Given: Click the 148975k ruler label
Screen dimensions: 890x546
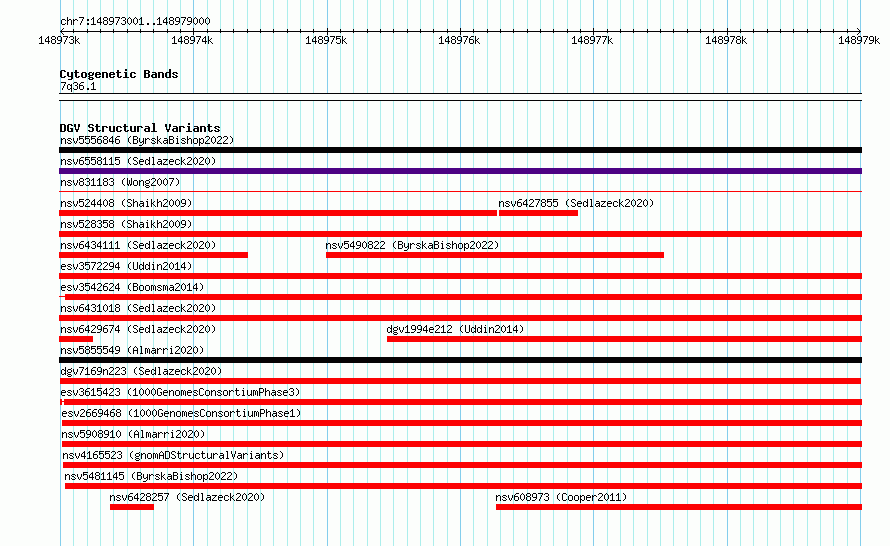Looking at the screenshot, I should [326, 40].
